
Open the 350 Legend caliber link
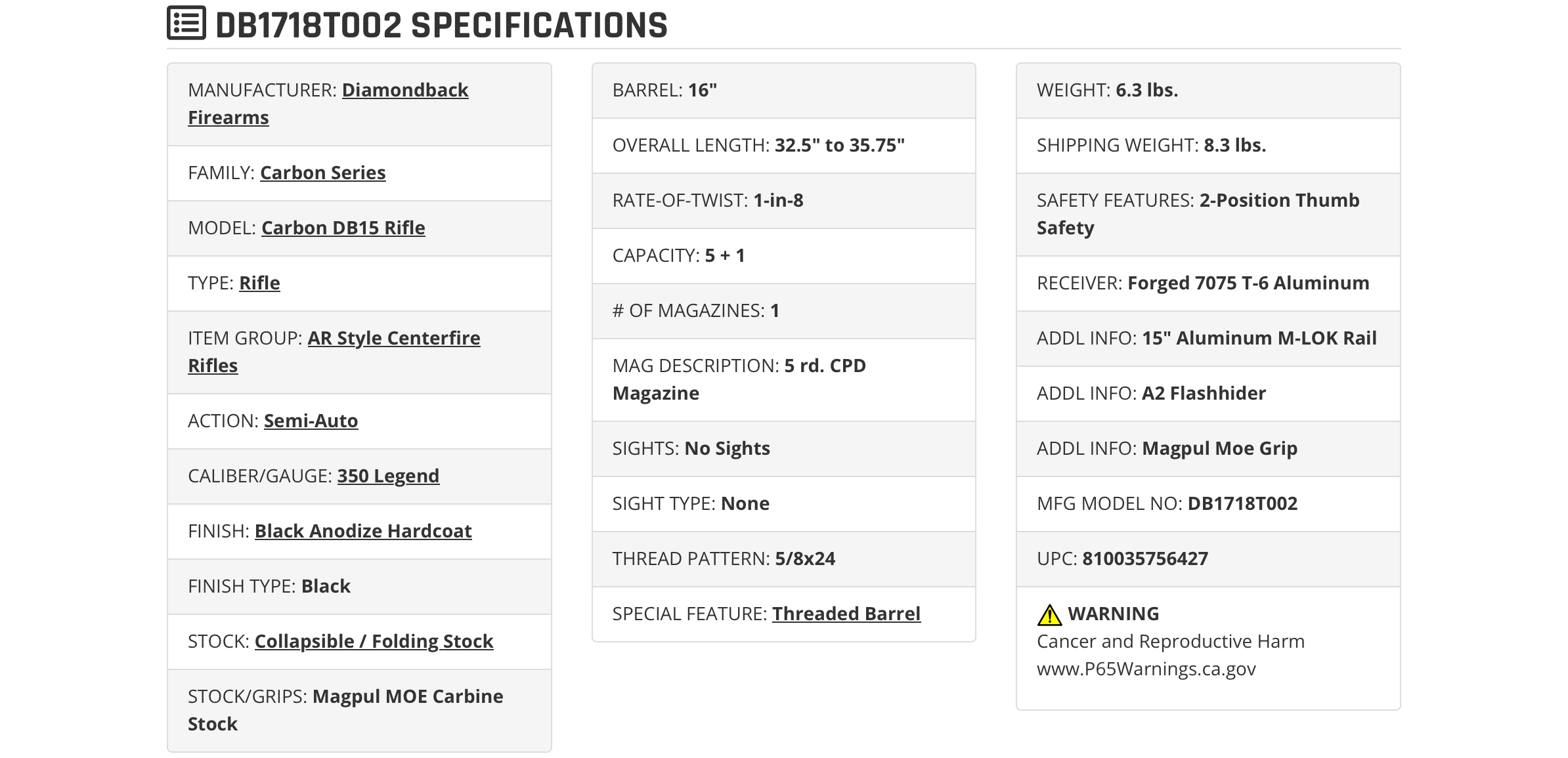(388, 476)
